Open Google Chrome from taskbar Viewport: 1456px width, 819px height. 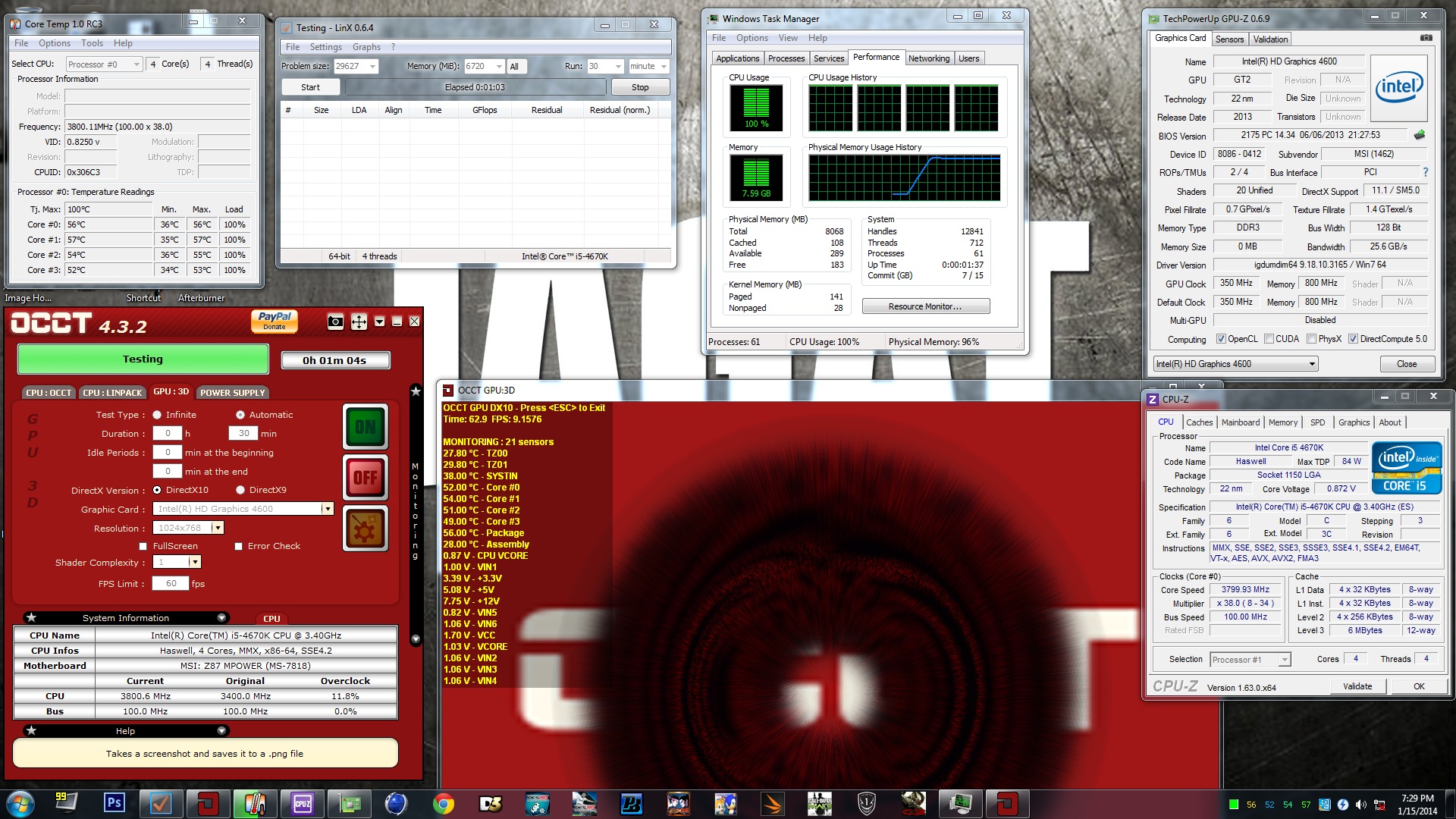[x=444, y=804]
